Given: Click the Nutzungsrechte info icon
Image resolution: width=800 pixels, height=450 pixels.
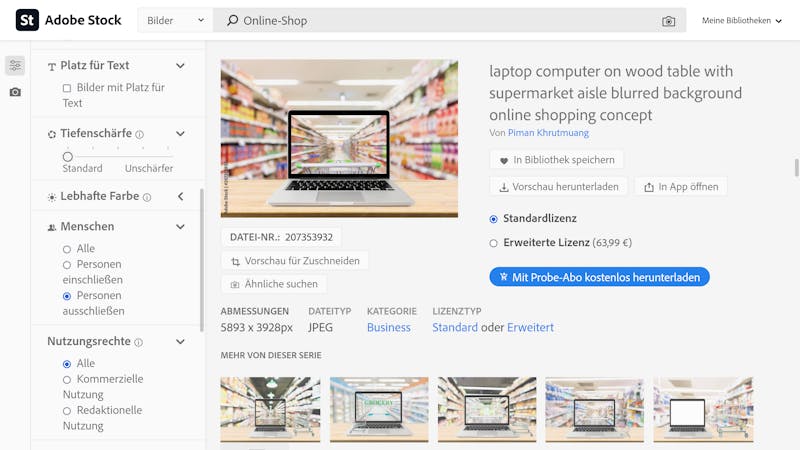Looking at the screenshot, I should tap(138, 342).
